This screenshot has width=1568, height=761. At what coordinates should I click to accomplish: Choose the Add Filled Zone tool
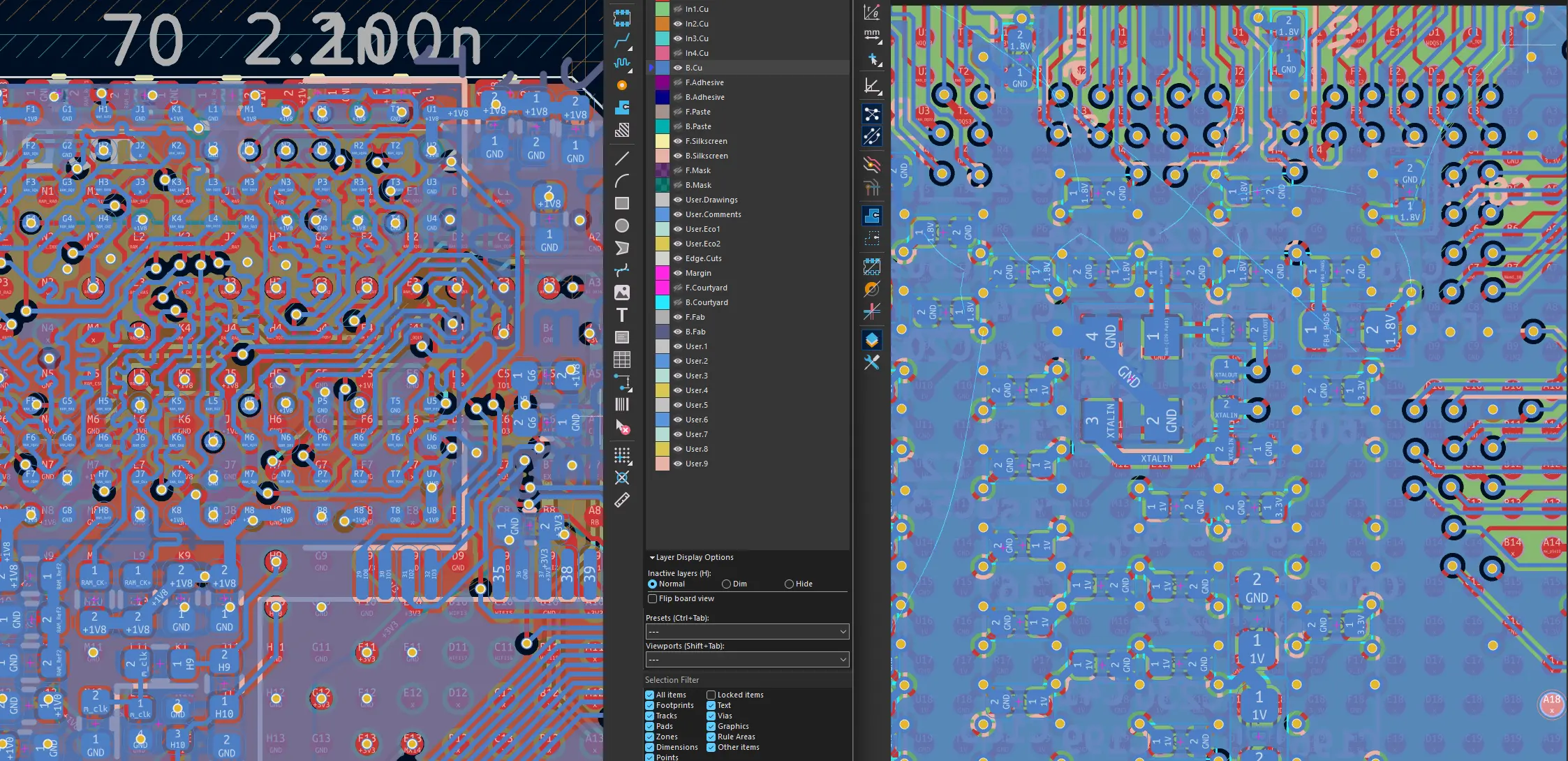coord(622,108)
